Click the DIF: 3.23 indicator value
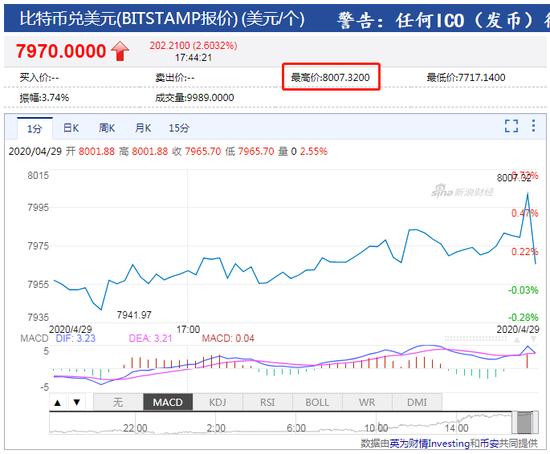 76,338
